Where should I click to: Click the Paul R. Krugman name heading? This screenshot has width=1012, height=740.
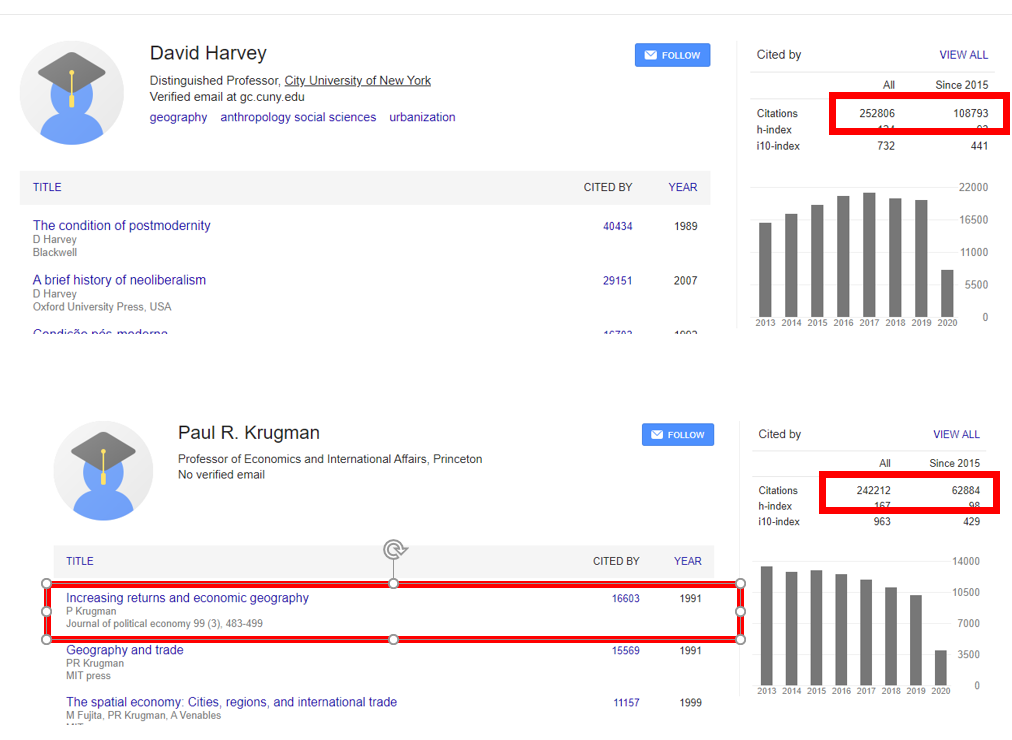[248, 432]
